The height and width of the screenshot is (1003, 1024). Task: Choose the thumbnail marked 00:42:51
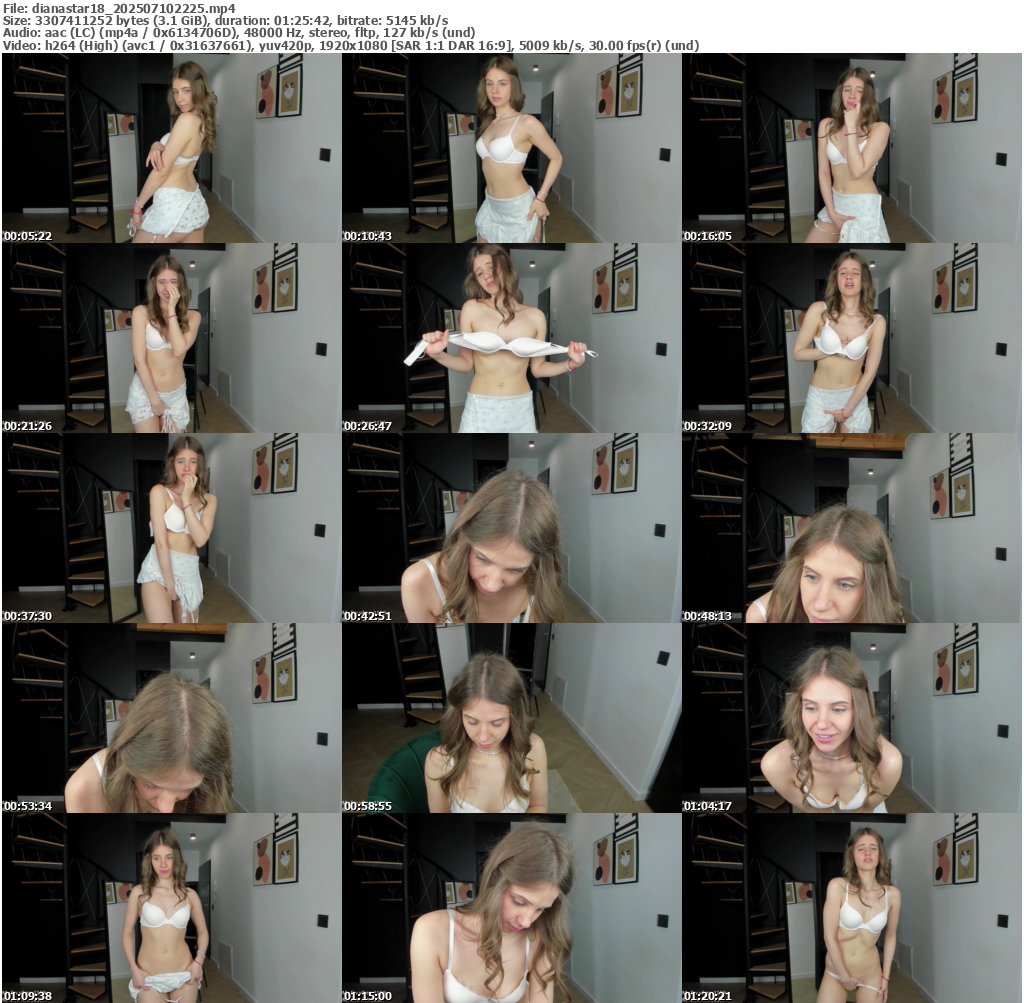tap(511, 528)
